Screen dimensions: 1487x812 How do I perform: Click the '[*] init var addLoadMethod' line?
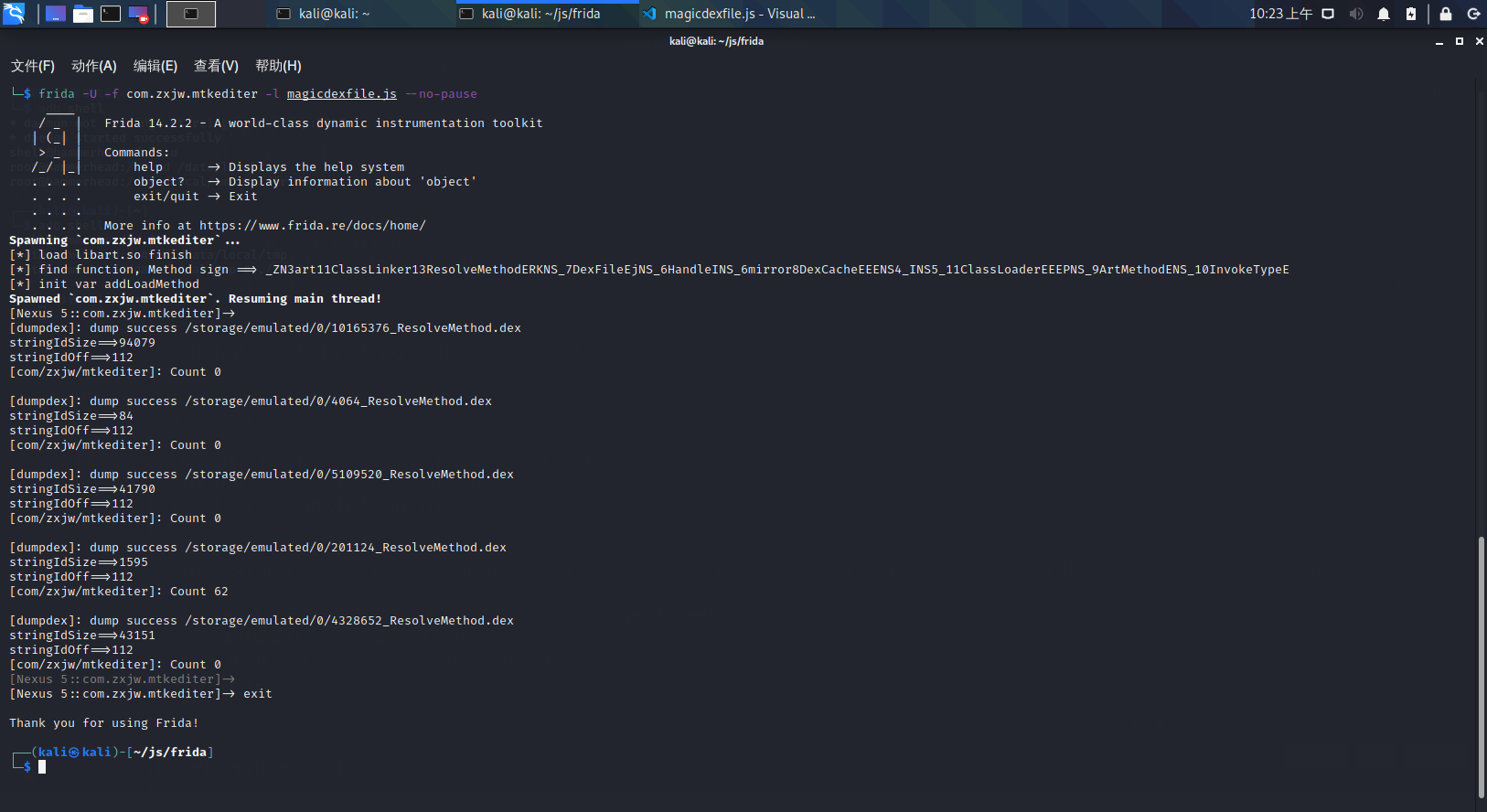[104, 284]
